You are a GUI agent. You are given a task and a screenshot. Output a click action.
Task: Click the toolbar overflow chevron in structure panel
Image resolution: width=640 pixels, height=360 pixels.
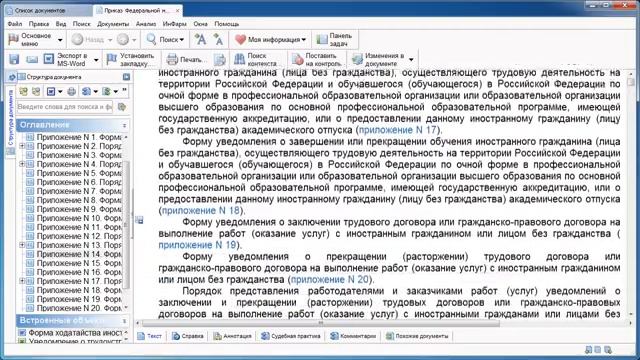124,91
